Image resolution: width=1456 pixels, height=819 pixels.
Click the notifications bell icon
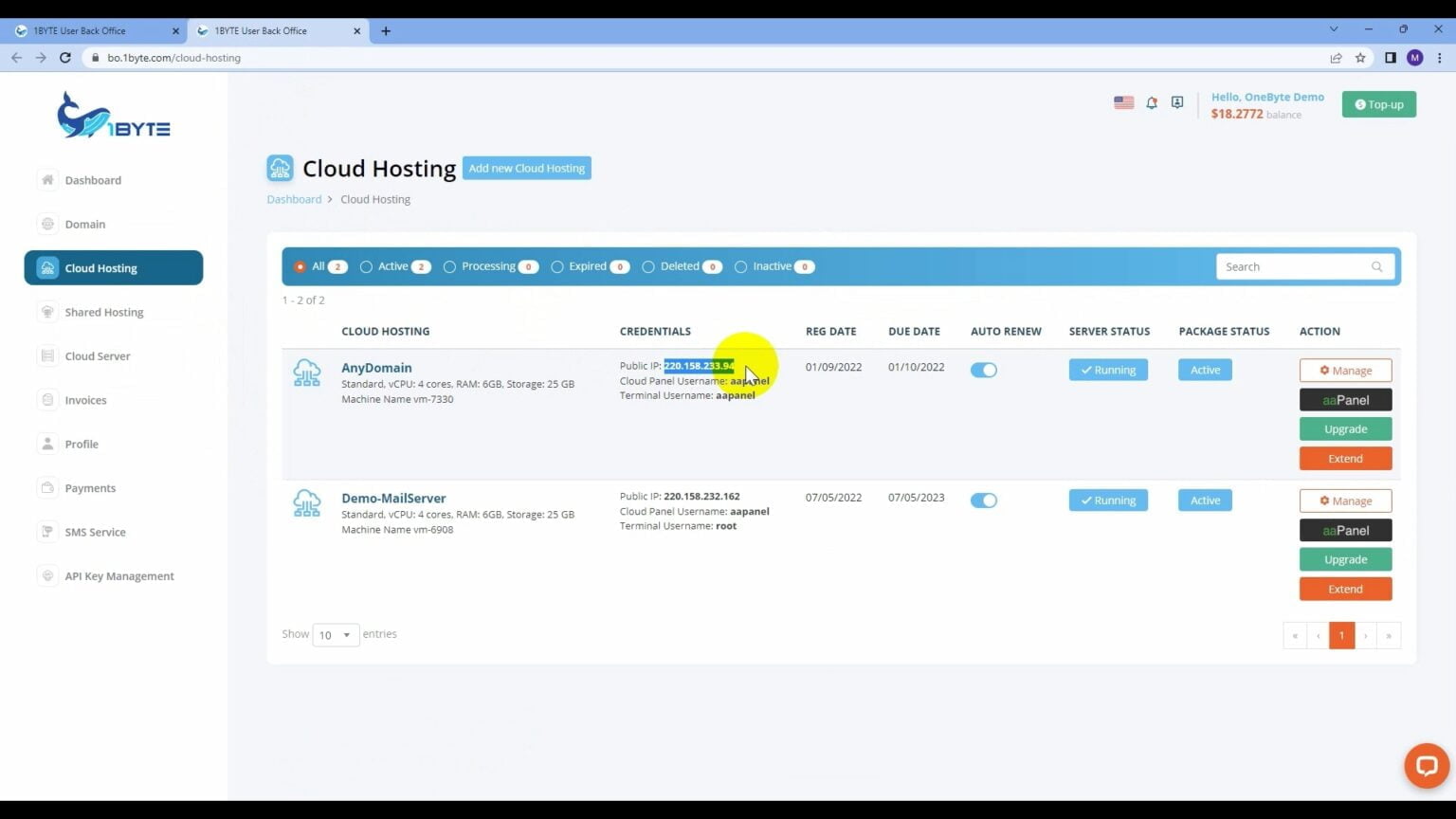[x=1151, y=102]
